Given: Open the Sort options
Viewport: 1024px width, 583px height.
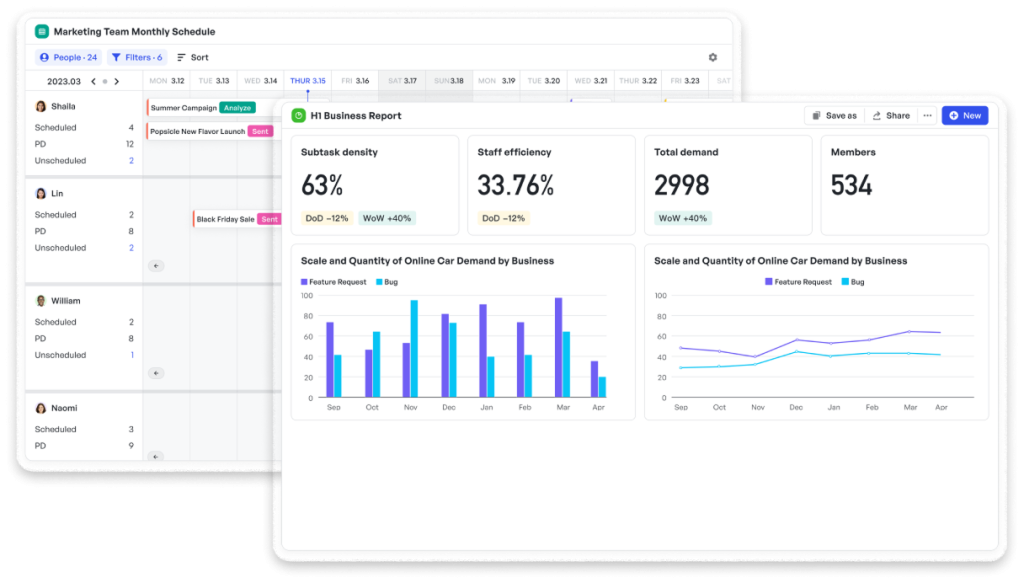Looking at the screenshot, I should (x=193, y=58).
